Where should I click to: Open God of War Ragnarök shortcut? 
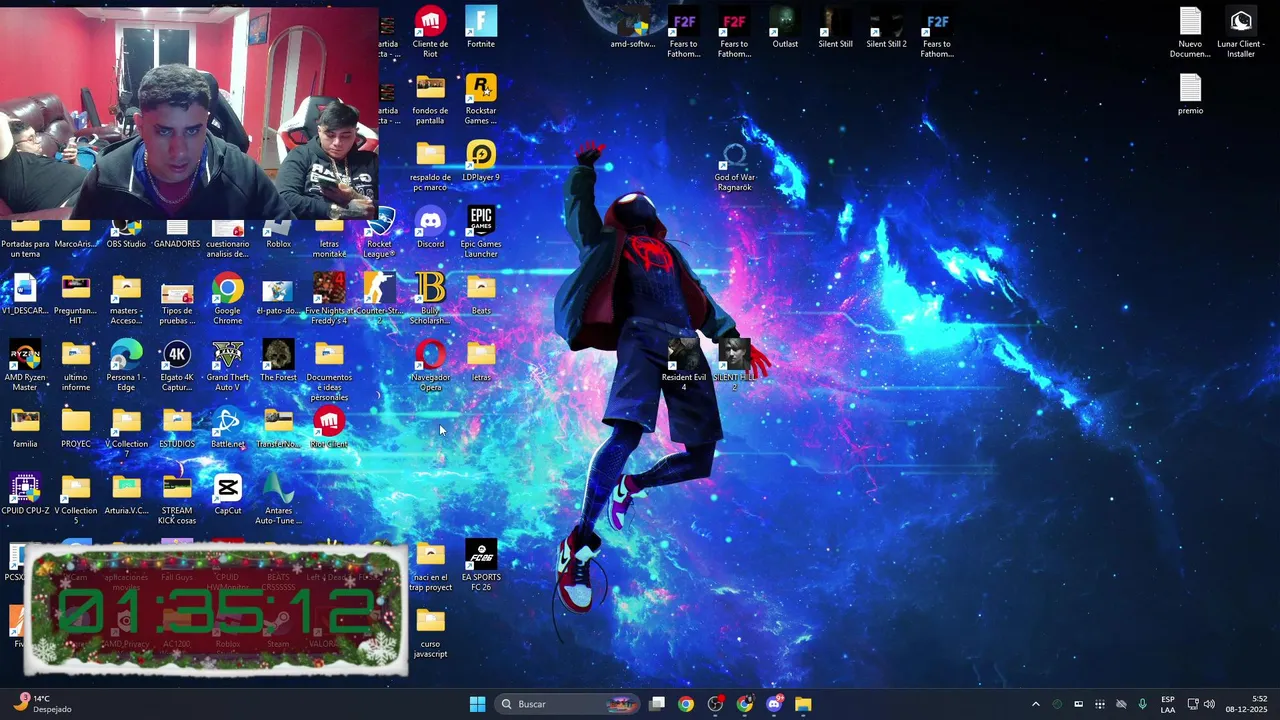pyautogui.click(x=735, y=166)
